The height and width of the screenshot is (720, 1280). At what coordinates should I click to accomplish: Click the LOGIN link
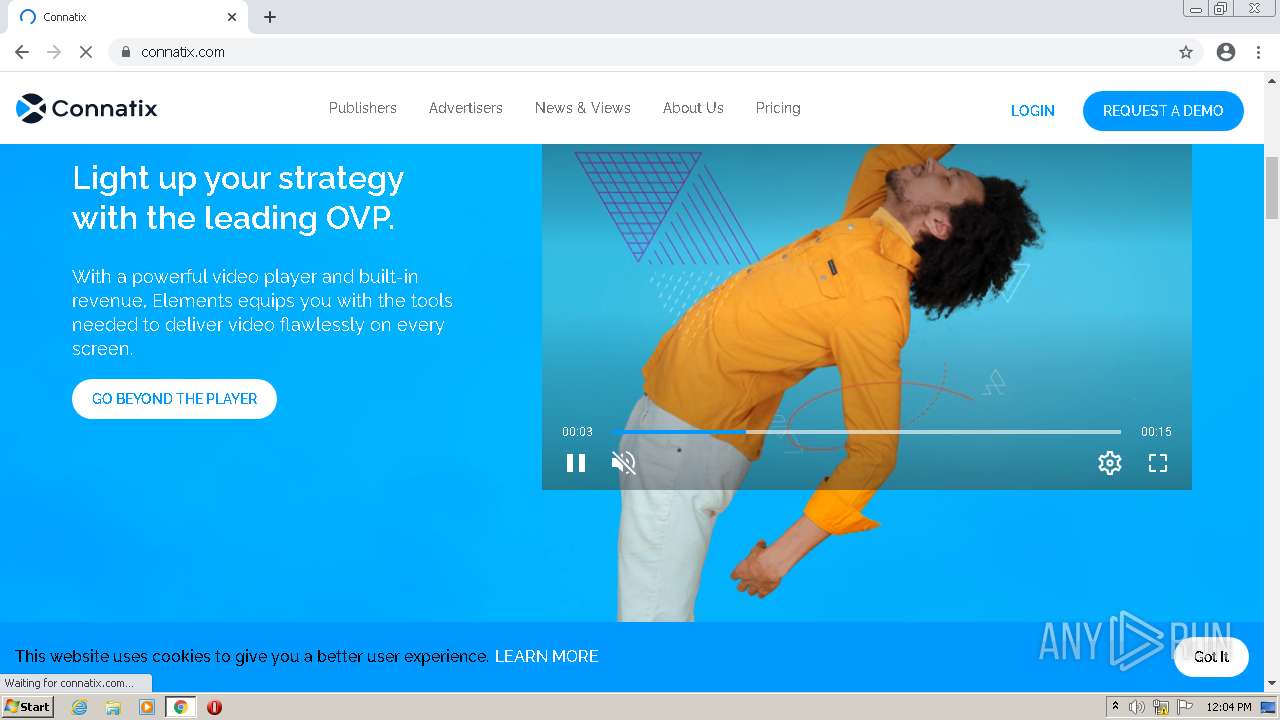click(x=1033, y=111)
